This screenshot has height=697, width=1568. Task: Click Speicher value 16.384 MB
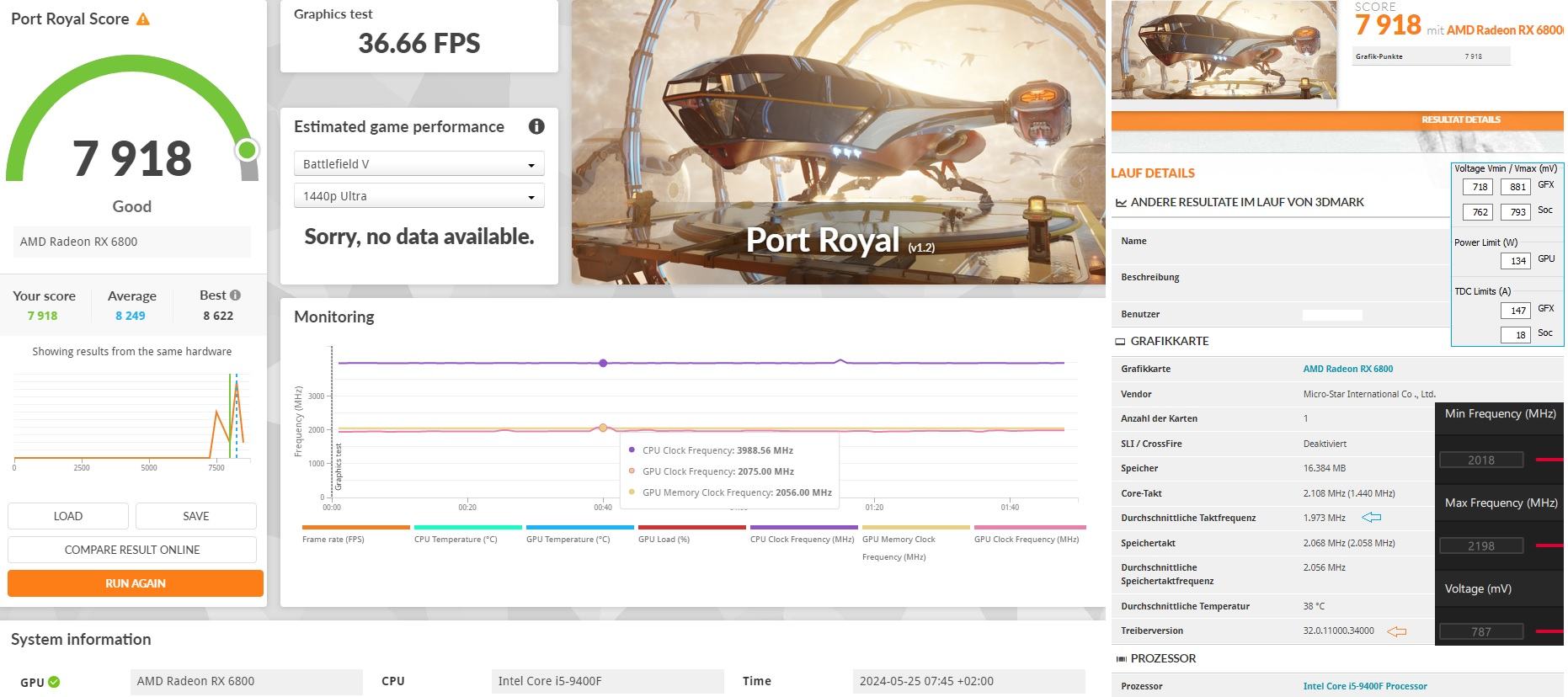(1324, 468)
